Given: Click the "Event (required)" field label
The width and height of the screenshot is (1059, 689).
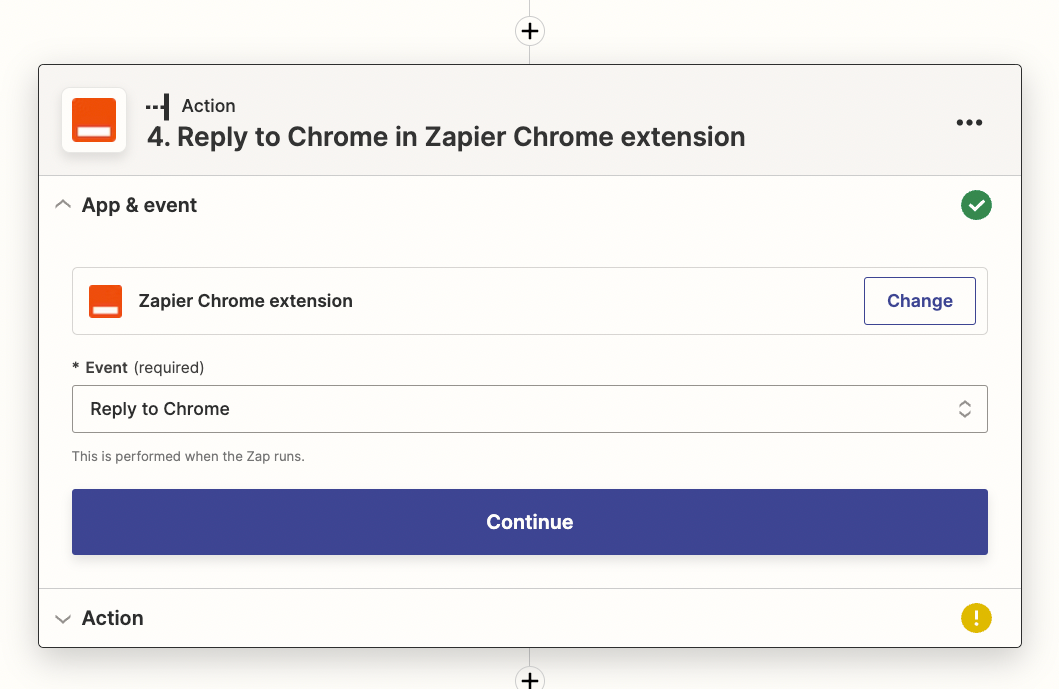Looking at the screenshot, I should coord(138,367).
